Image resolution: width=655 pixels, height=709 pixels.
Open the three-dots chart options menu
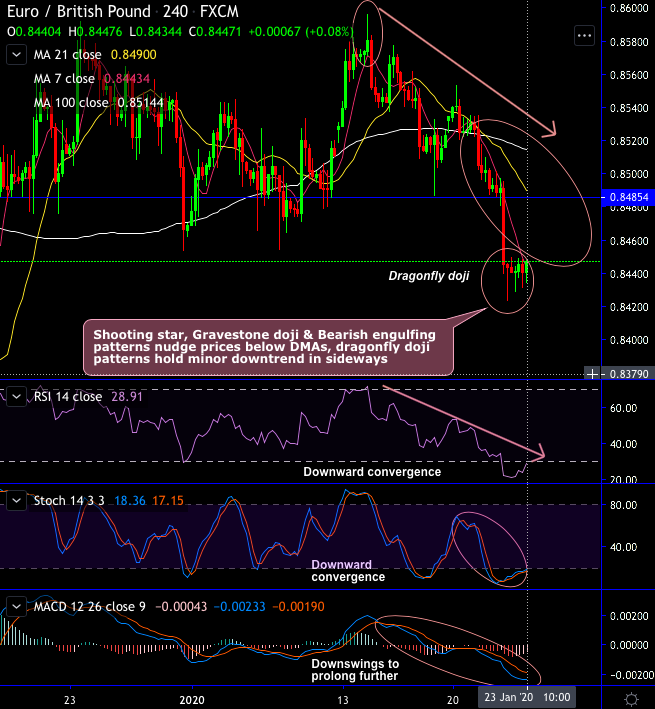click(x=584, y=36)
